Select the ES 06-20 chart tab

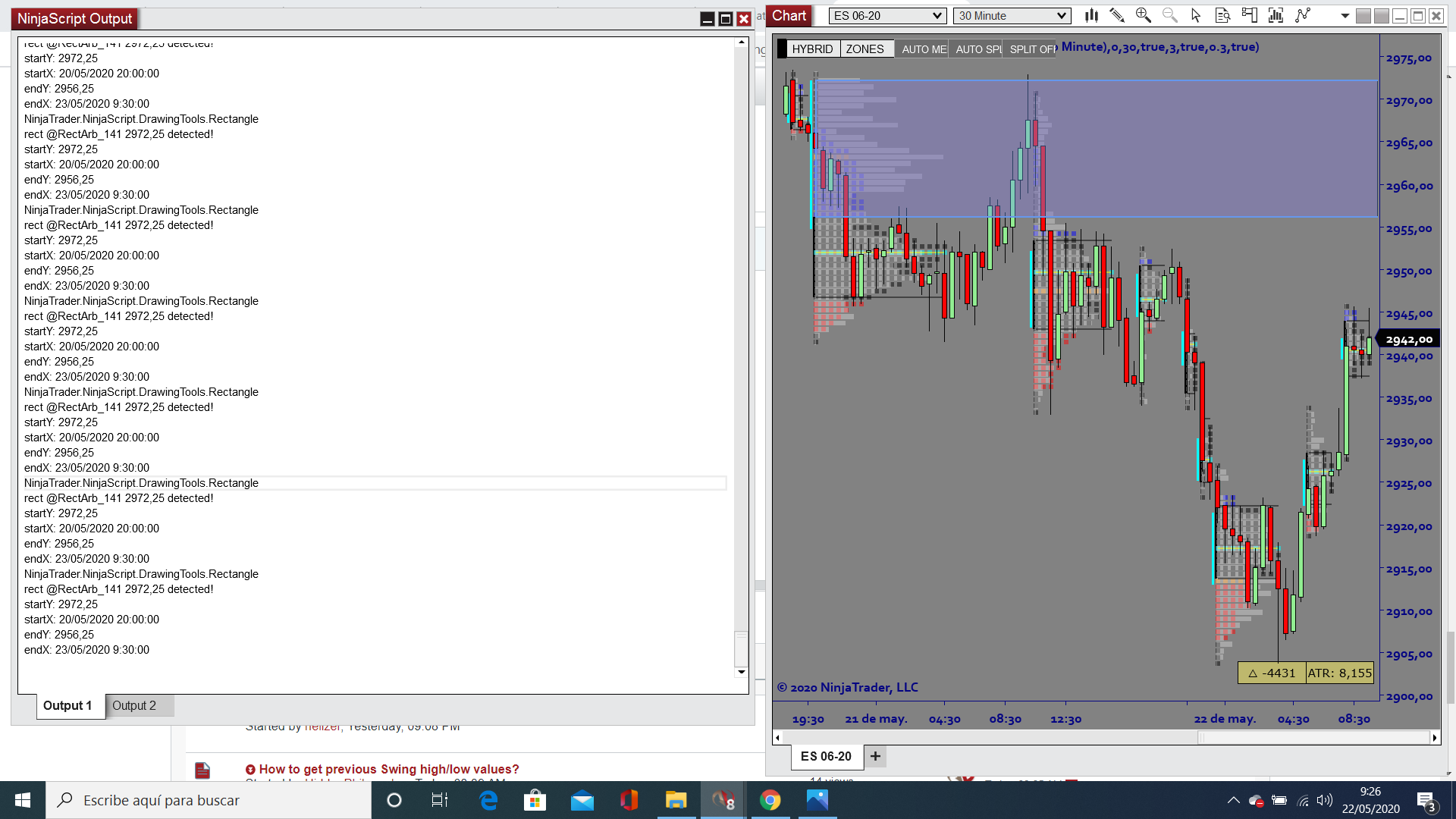(x=826, y=756)
